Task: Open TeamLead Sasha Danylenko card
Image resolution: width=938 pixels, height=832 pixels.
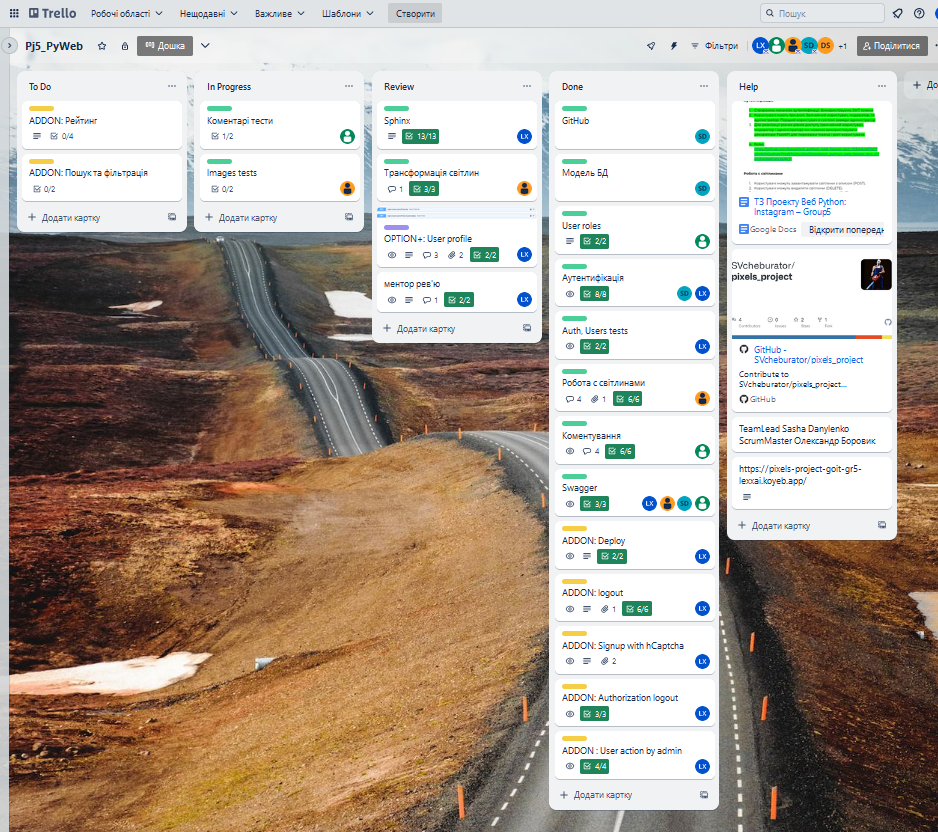Action: click(811, 435)
